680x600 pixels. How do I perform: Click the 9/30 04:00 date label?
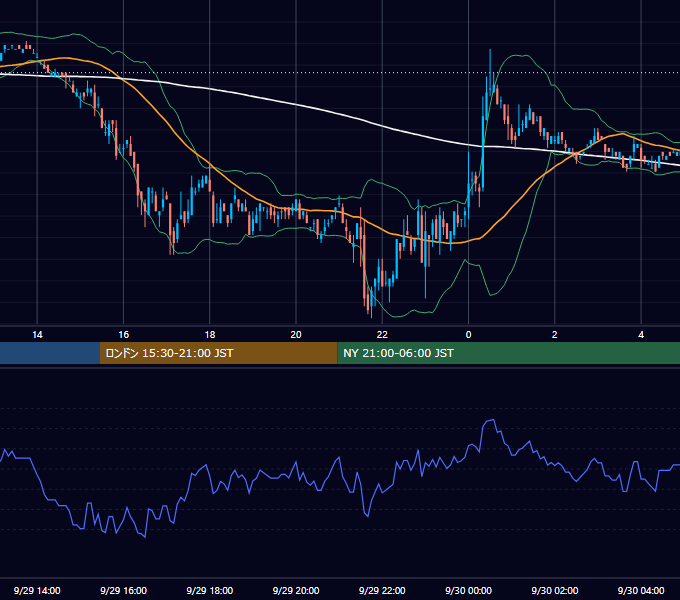tap(641, 590)
